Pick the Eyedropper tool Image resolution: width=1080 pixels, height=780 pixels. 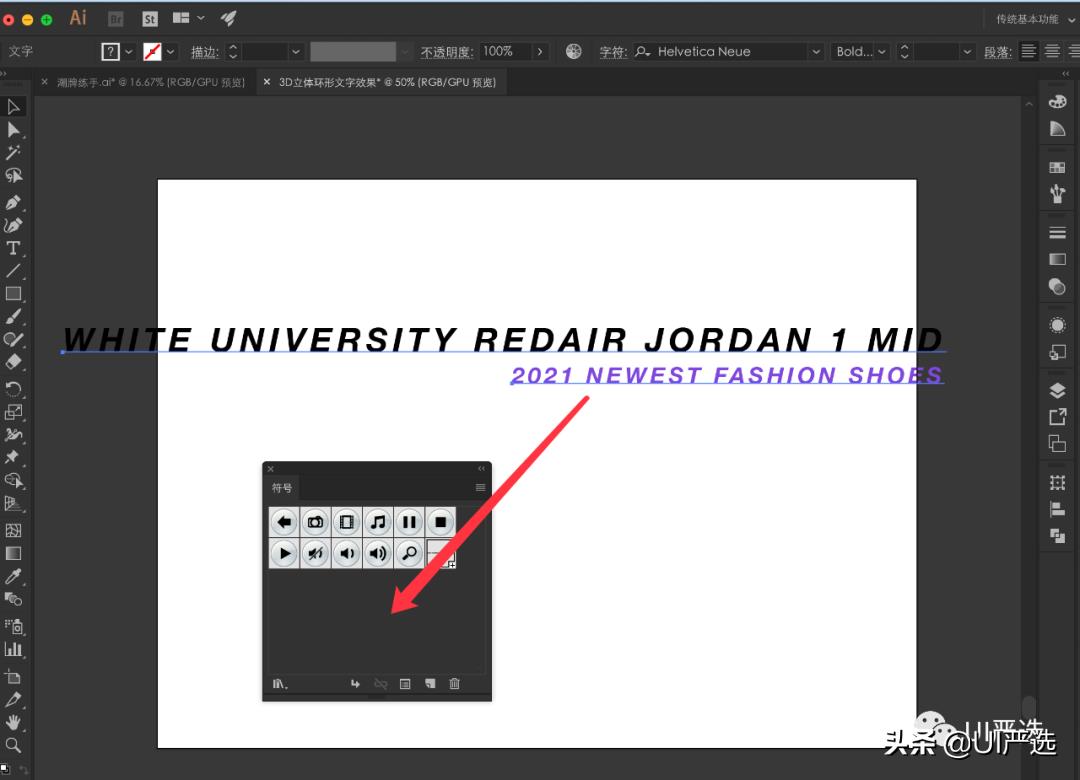[x=13, y=576]
